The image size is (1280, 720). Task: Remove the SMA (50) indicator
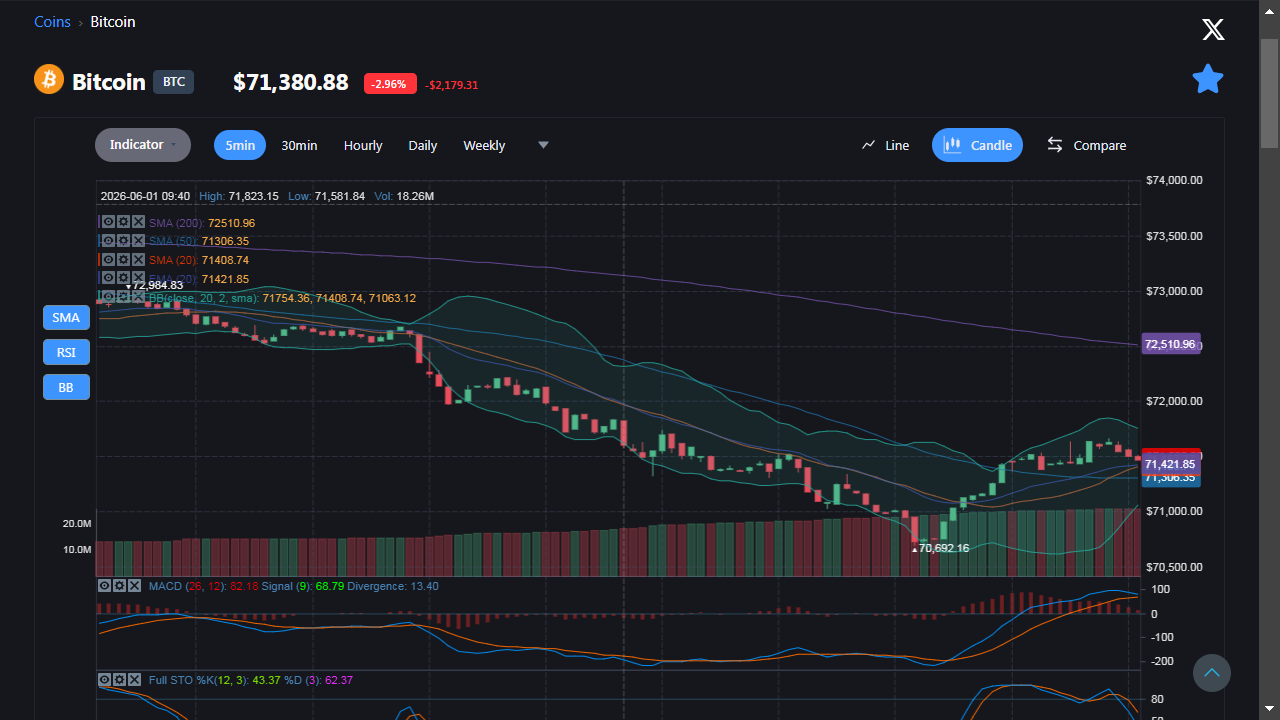coord(138,241)
